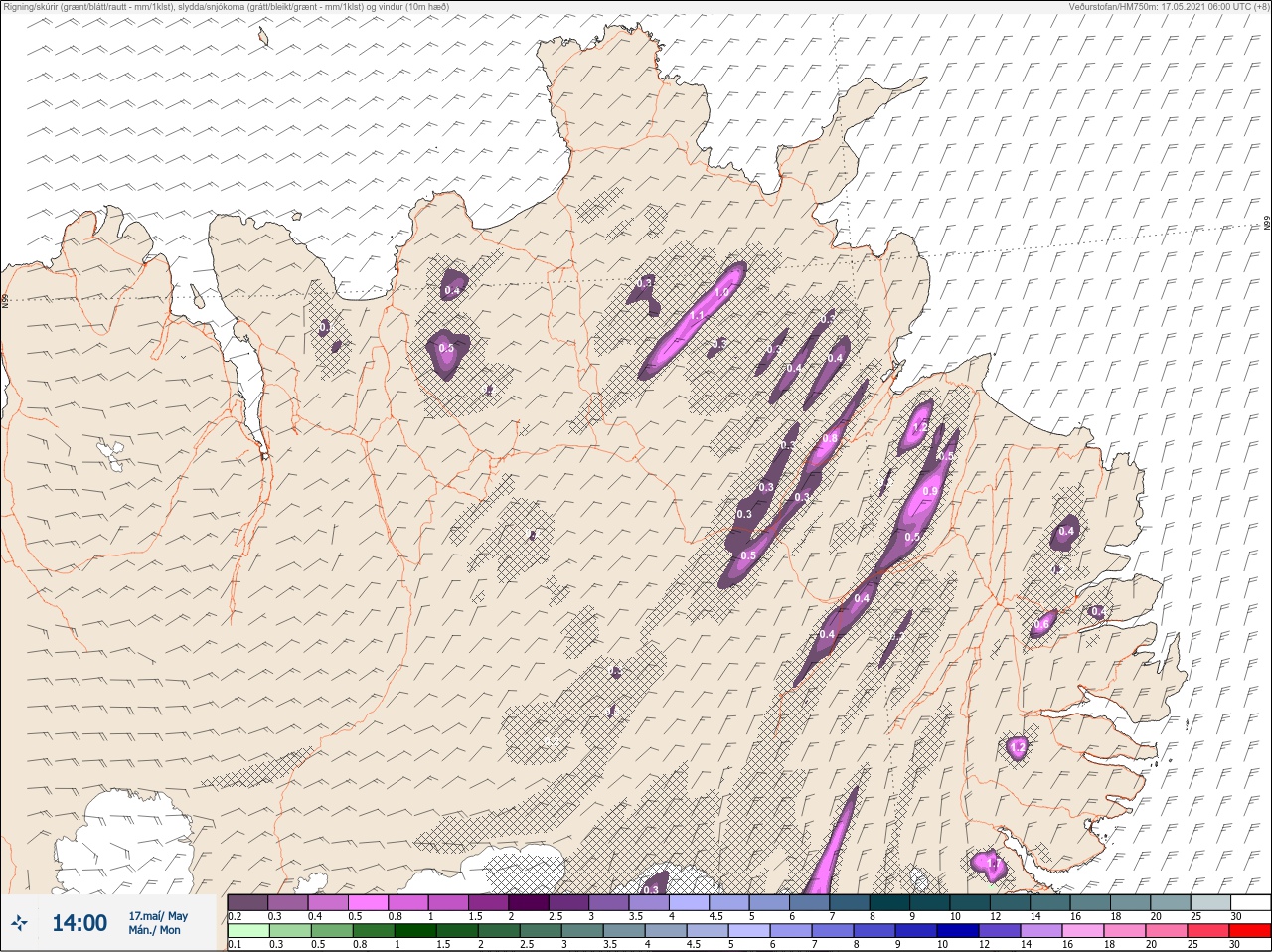1272x952 pixels.
Task: Click the 14:00 forecast time label
Action: (x=79, y=923)
